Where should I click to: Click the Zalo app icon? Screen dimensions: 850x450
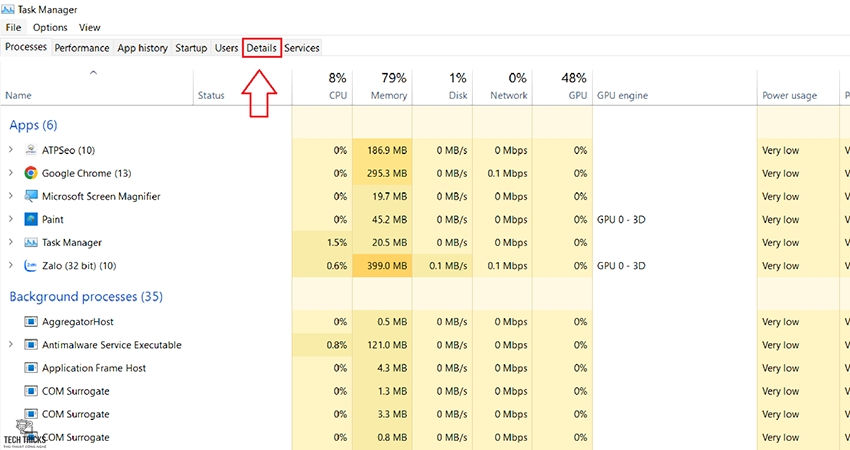pos(31,266)
